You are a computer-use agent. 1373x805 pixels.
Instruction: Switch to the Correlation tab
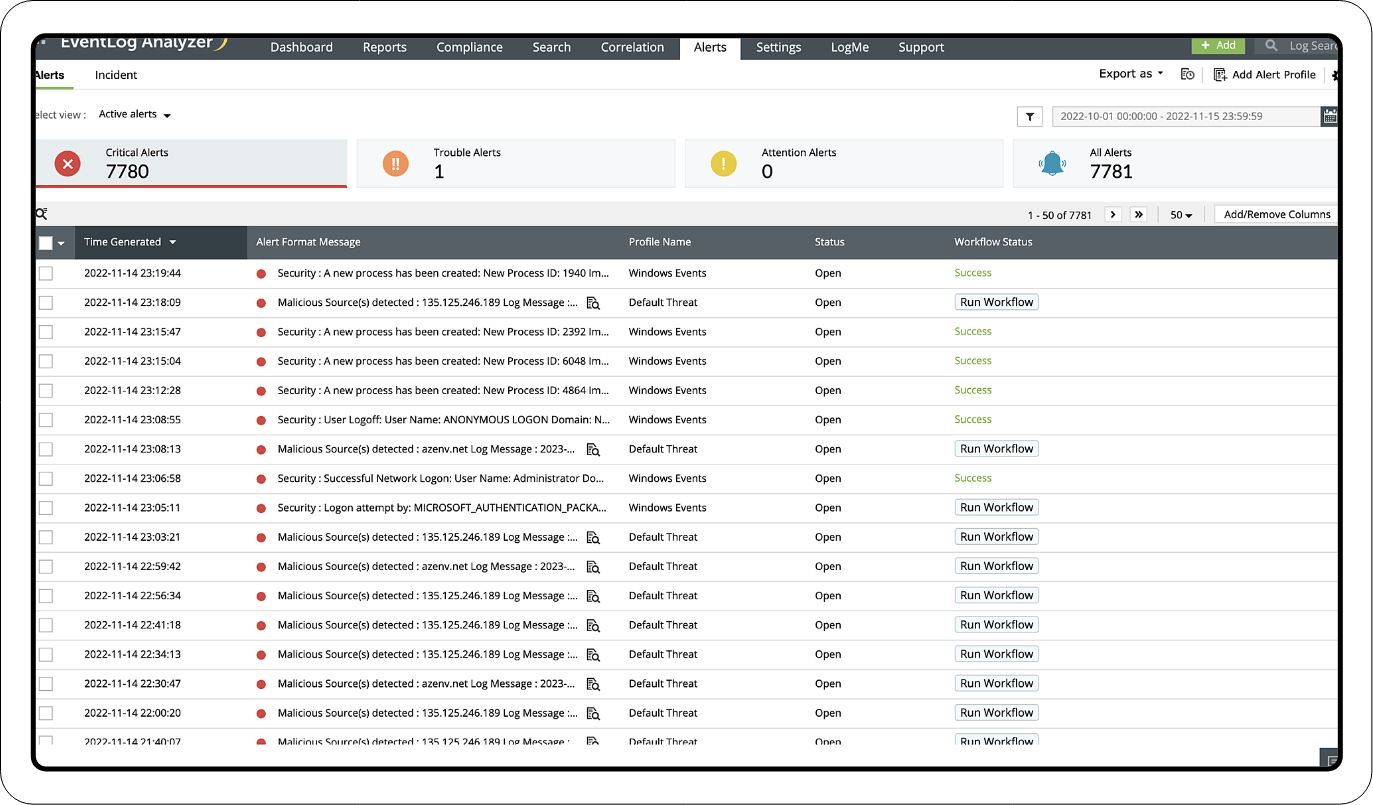(632, 47)
